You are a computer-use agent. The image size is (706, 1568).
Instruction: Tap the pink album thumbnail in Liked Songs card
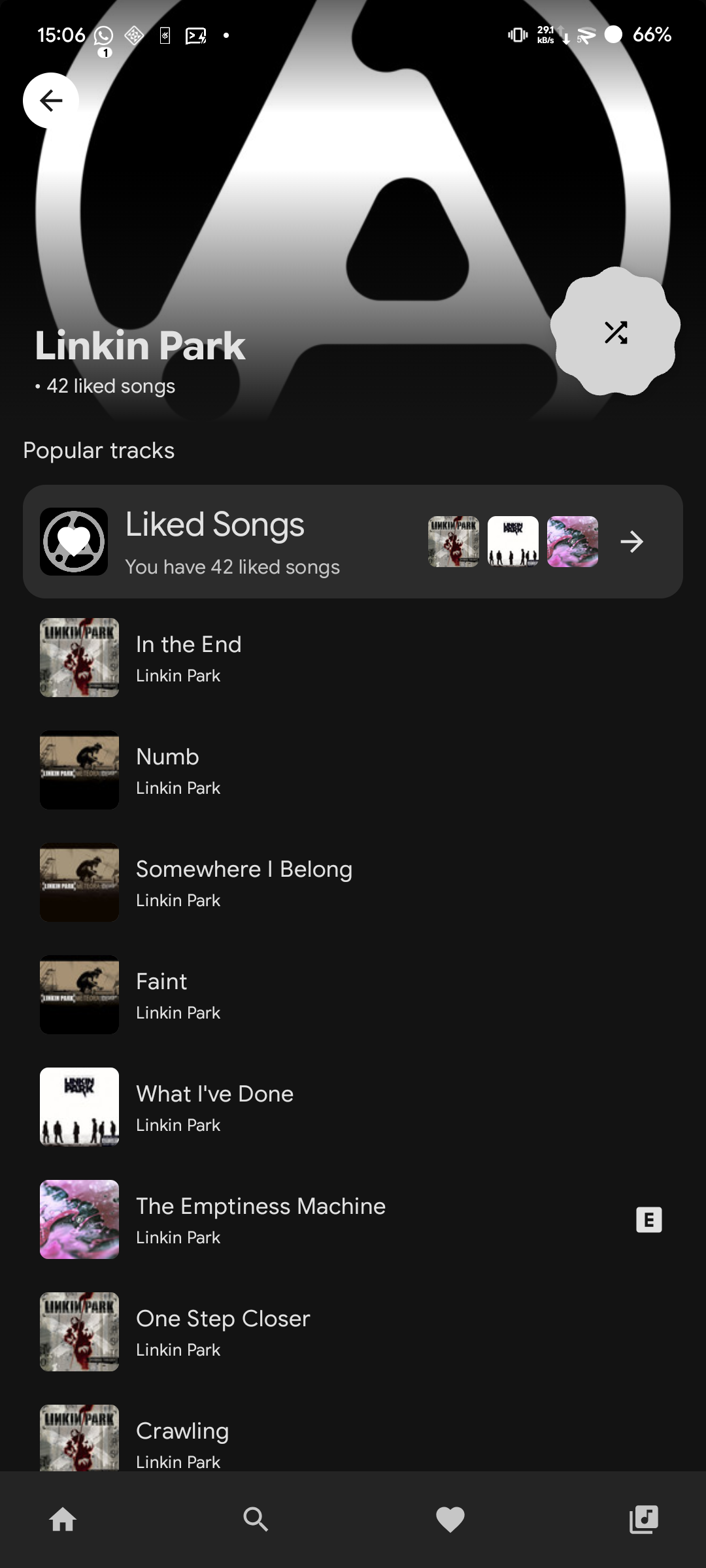click(x=573, y=542)
